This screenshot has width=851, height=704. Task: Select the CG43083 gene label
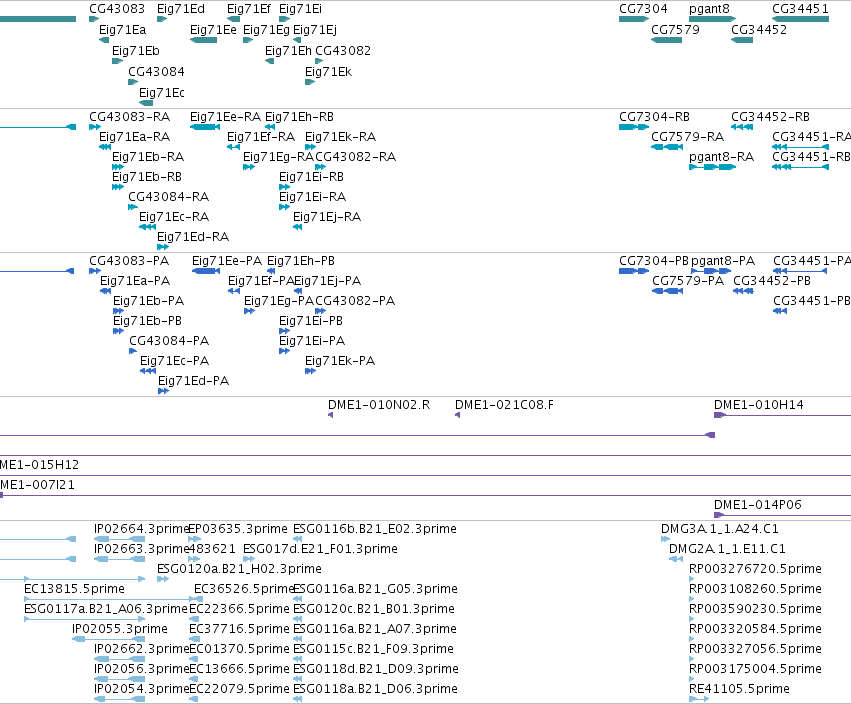tap(117, 9)
